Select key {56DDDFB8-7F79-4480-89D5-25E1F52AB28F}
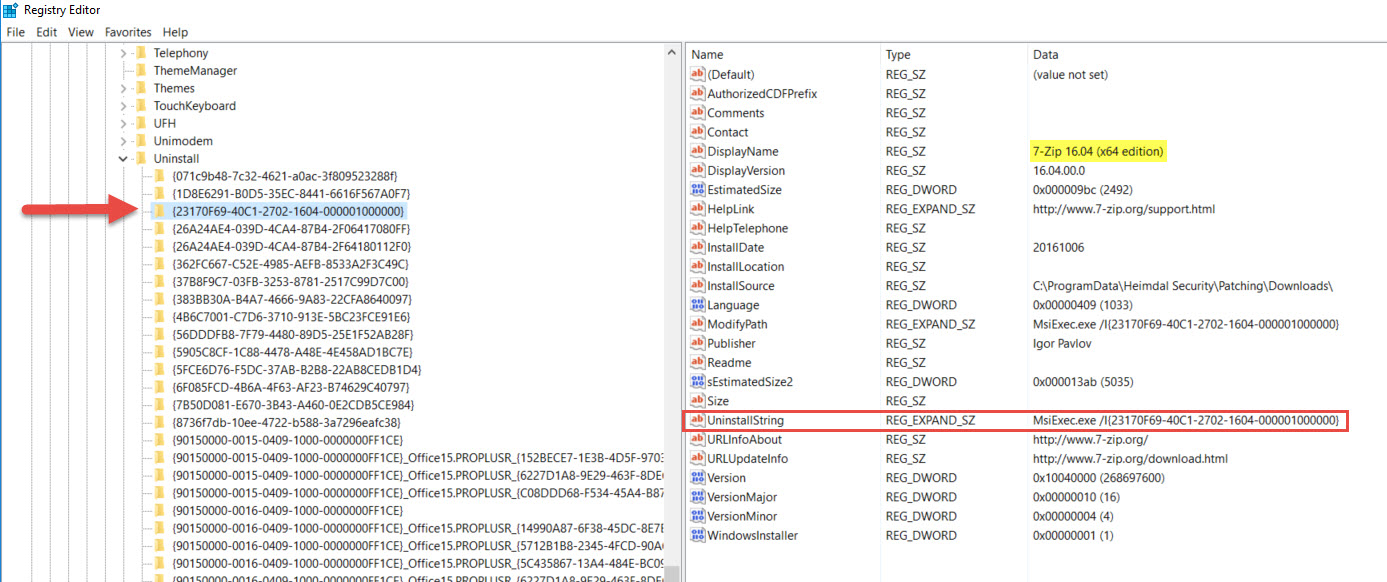 tap(292, 335)
